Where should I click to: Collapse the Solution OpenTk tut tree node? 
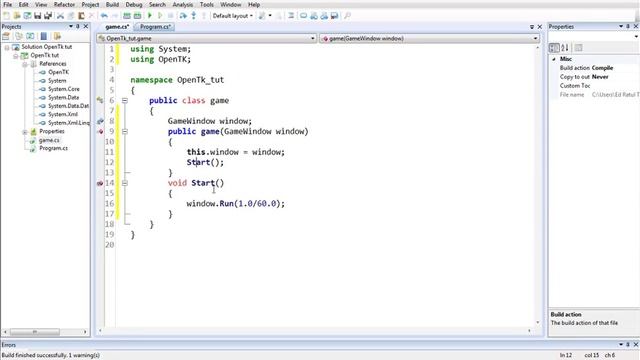click(x=7, y=47)
